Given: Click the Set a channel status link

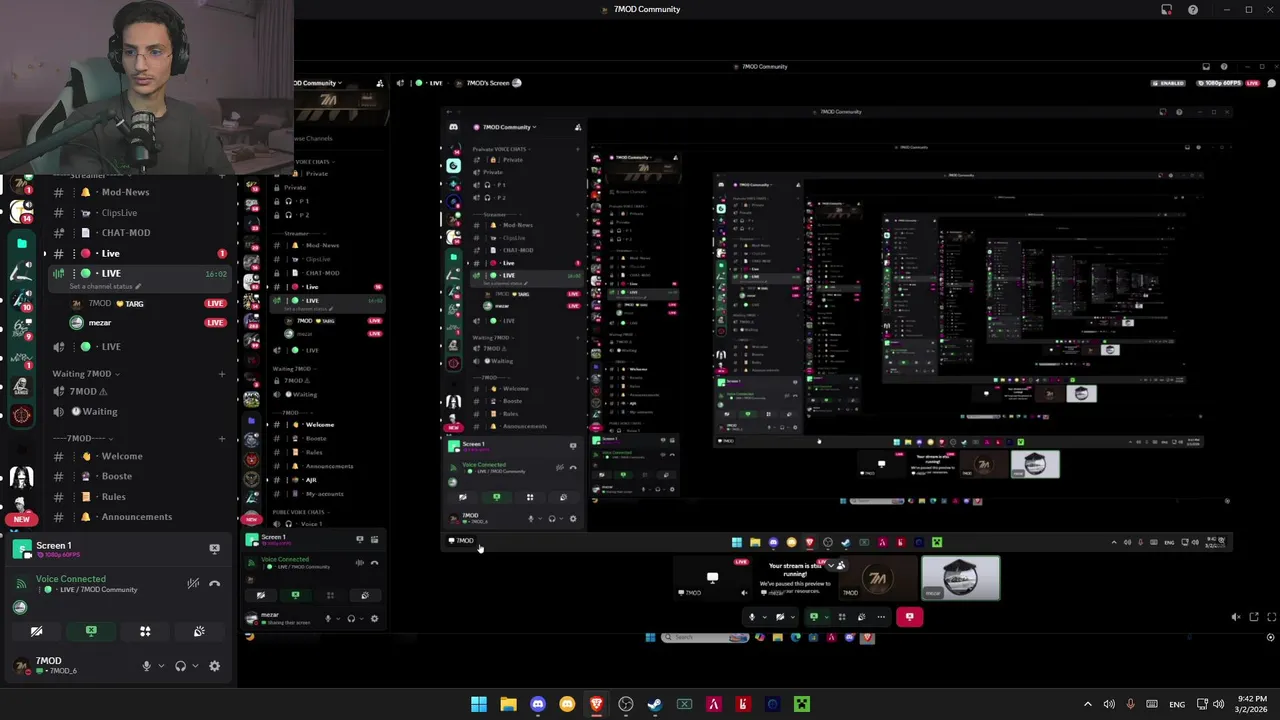Looking at the screenshot, I should coord(105,287).
